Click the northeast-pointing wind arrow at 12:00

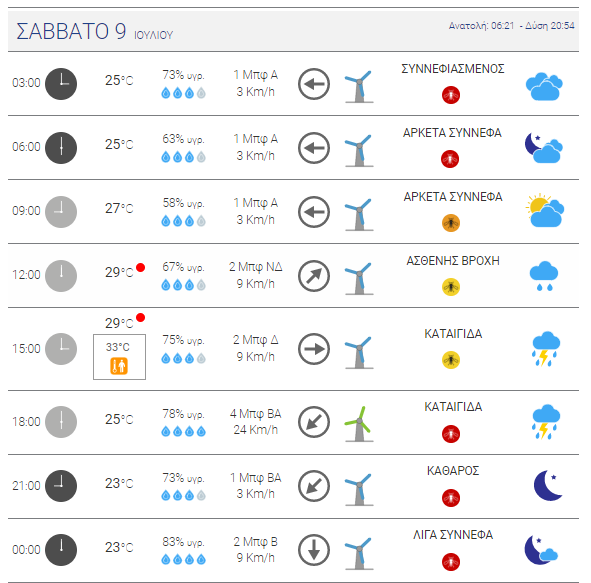[x=314, y=276]
